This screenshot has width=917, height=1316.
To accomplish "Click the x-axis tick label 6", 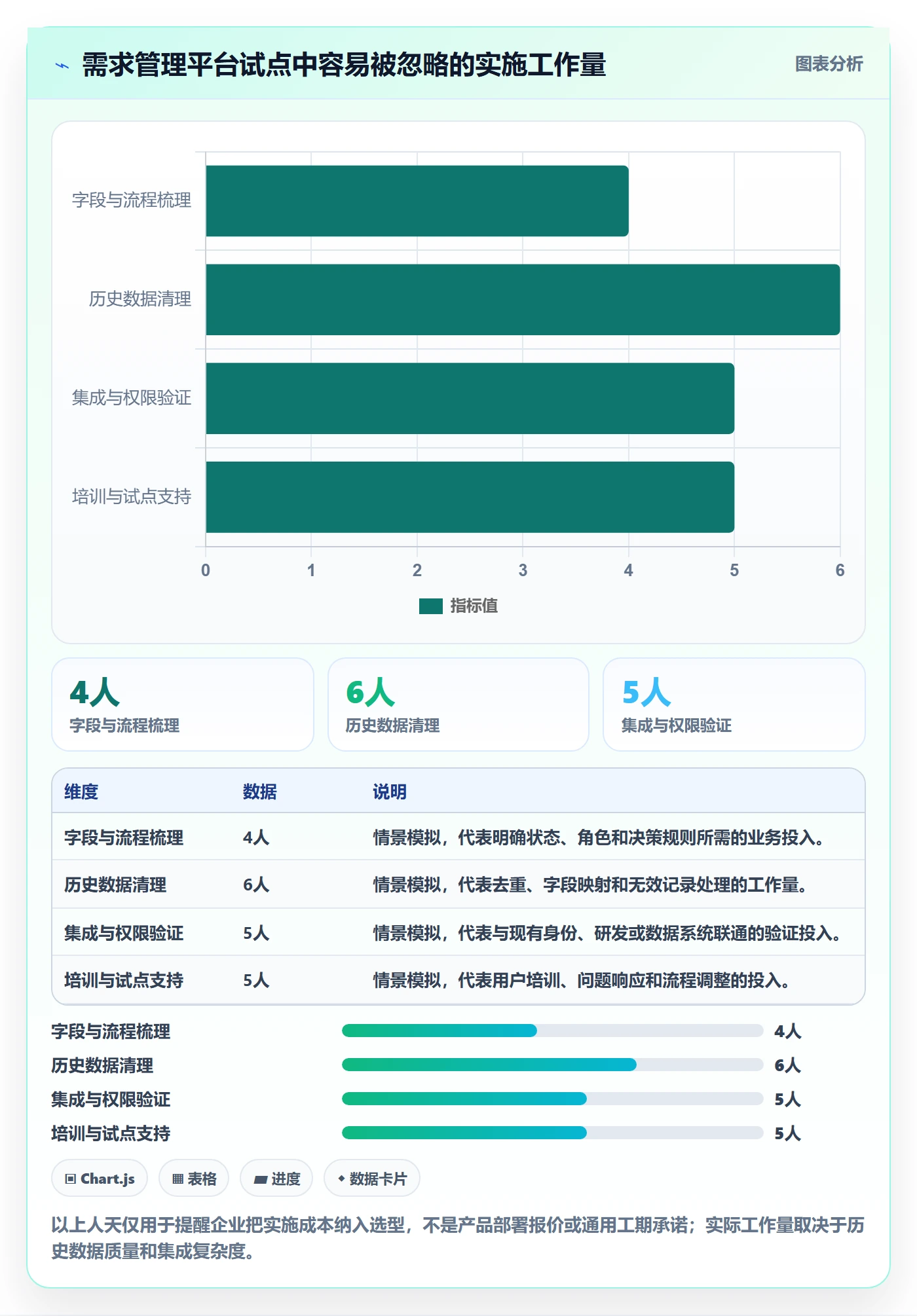I will pyautogui.click(x=840, y=570).
